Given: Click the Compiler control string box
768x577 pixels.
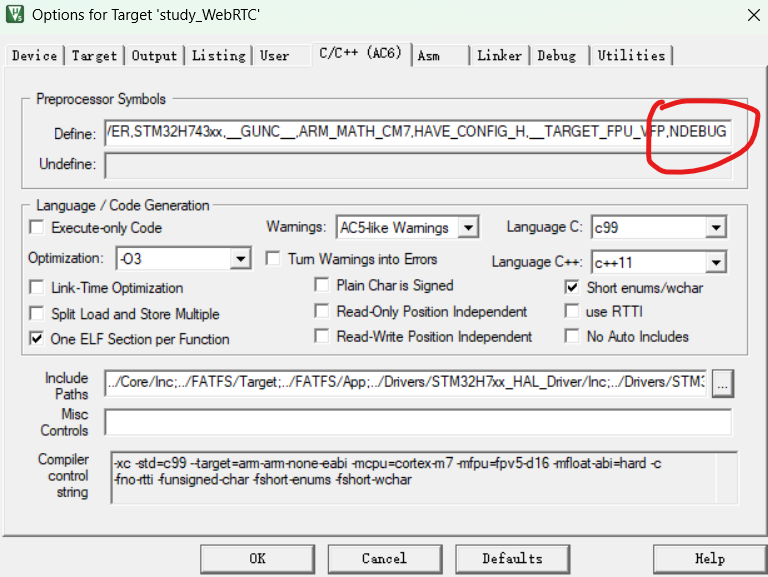Looking at the screenshot, I should (424, 478).
